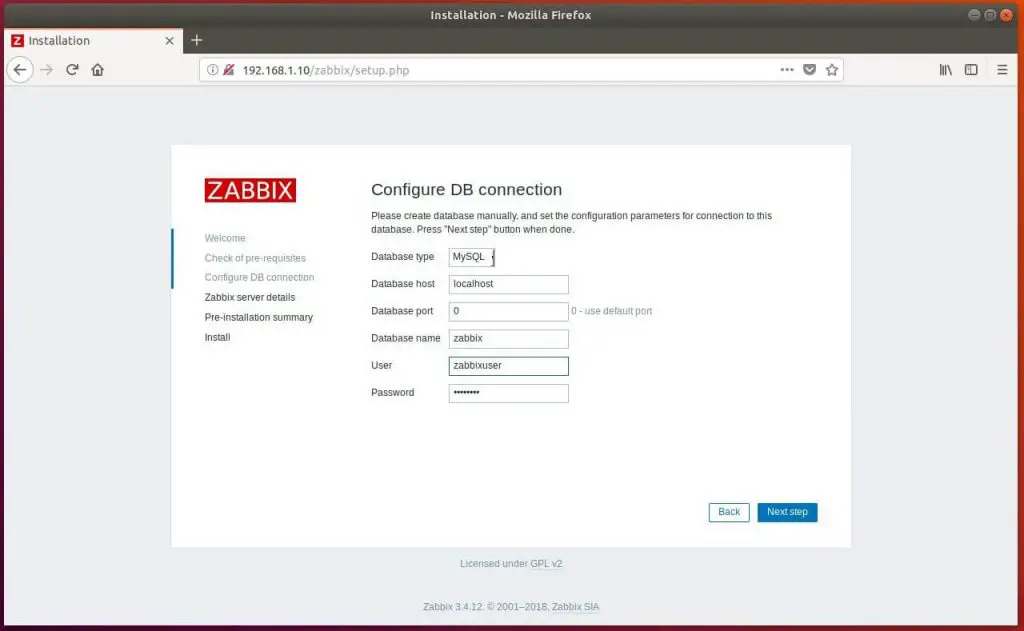The image size is (1024, 631).
Task: Open the Firefox hamburger menu
Action: (1002, 70)
